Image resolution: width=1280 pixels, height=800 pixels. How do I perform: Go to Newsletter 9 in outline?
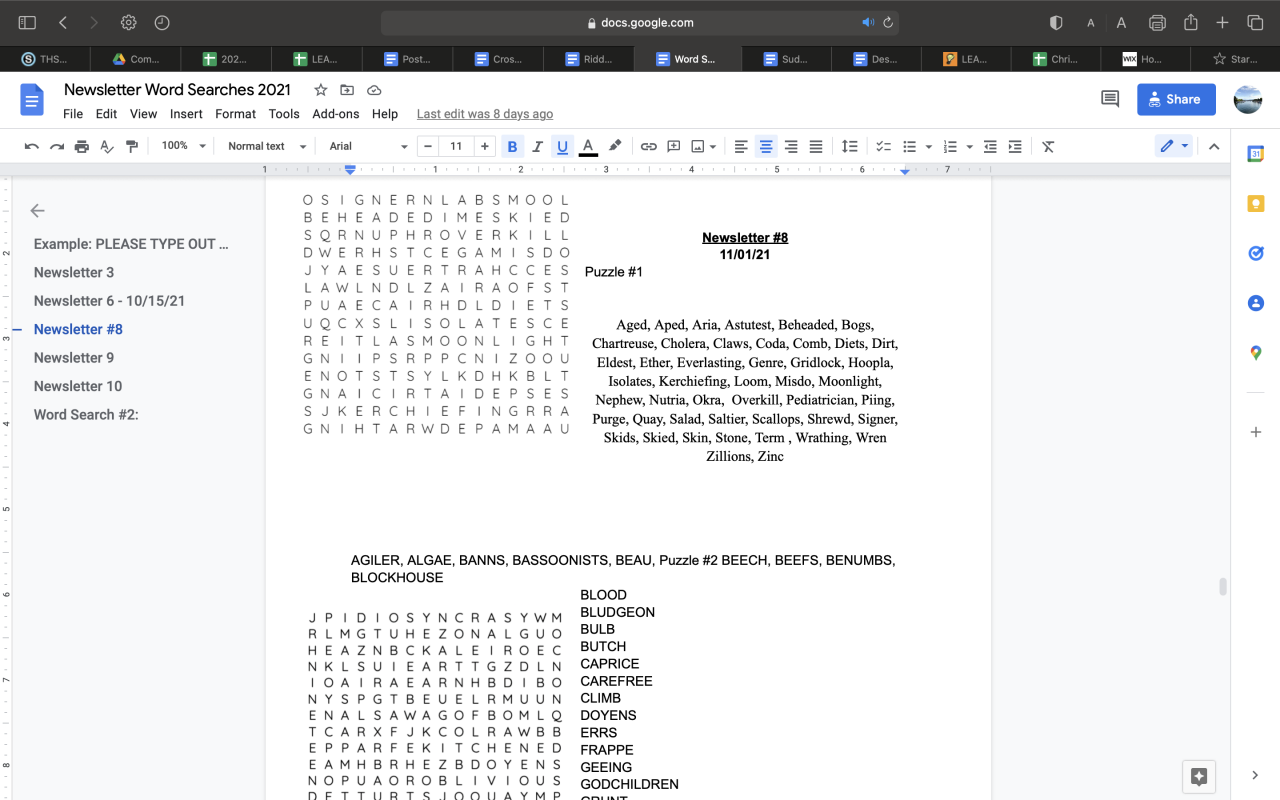click(x=74, y=358)
